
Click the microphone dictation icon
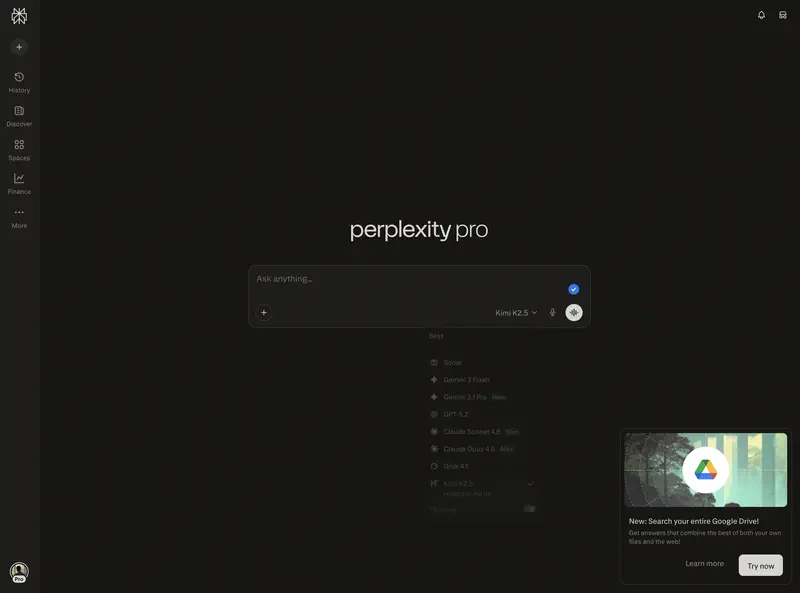(x=553, y=313)
